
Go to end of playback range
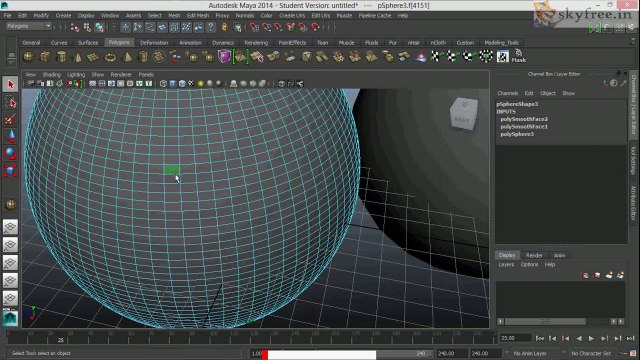[x=631, y=338]
